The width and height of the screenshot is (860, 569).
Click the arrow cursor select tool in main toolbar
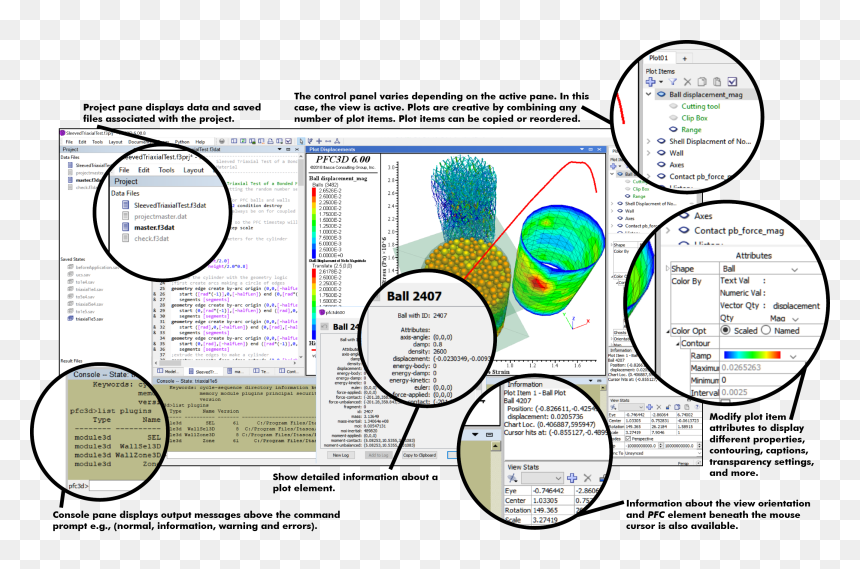(301, 142)
